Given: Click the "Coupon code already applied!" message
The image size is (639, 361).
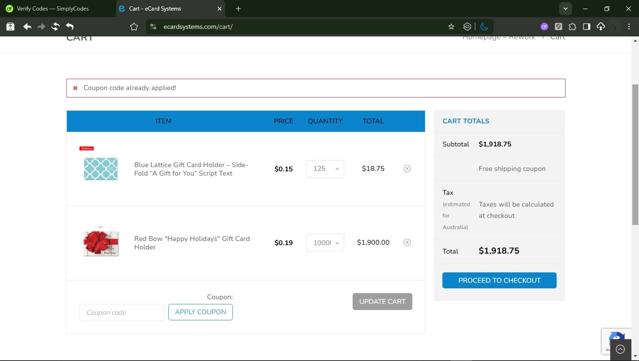Looking at the screenshot, I should click(x=130, y=88).
